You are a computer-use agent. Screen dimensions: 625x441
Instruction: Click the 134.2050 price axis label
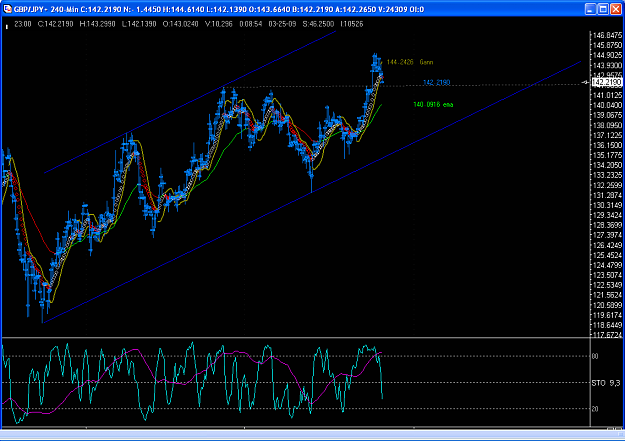[607, 165]
